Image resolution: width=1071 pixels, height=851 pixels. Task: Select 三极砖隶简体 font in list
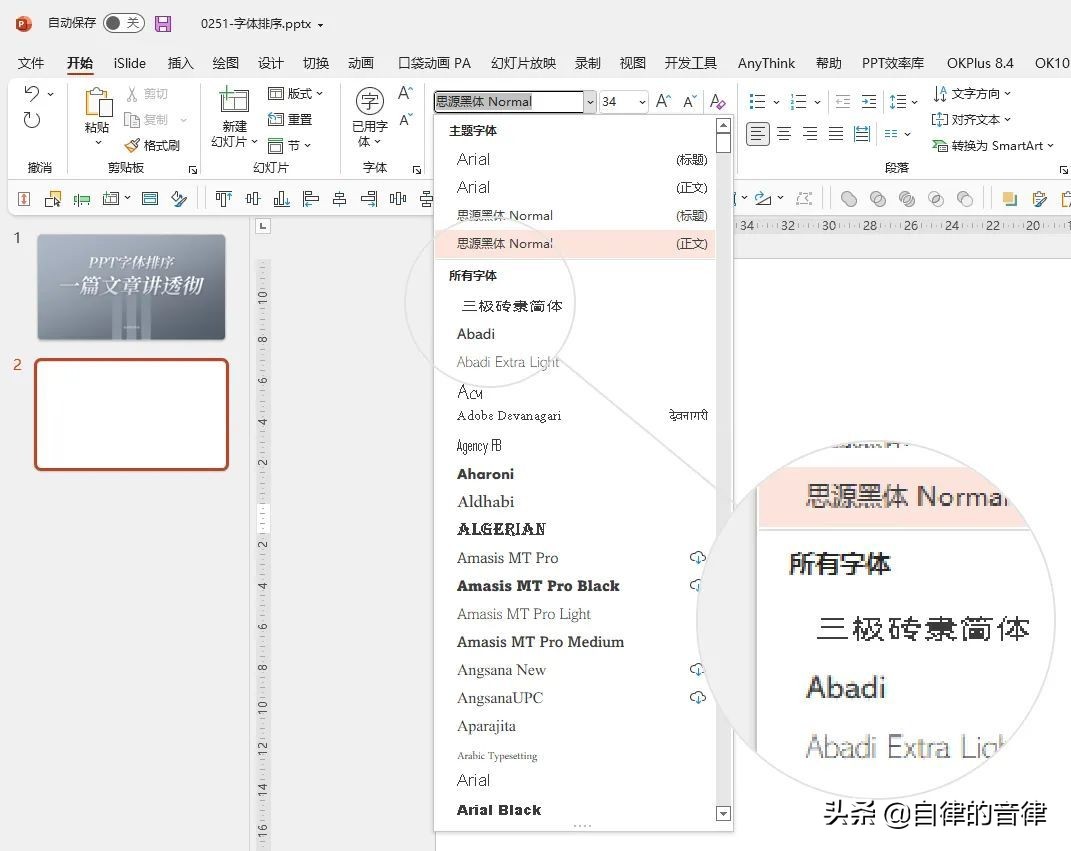click(575, 306)
